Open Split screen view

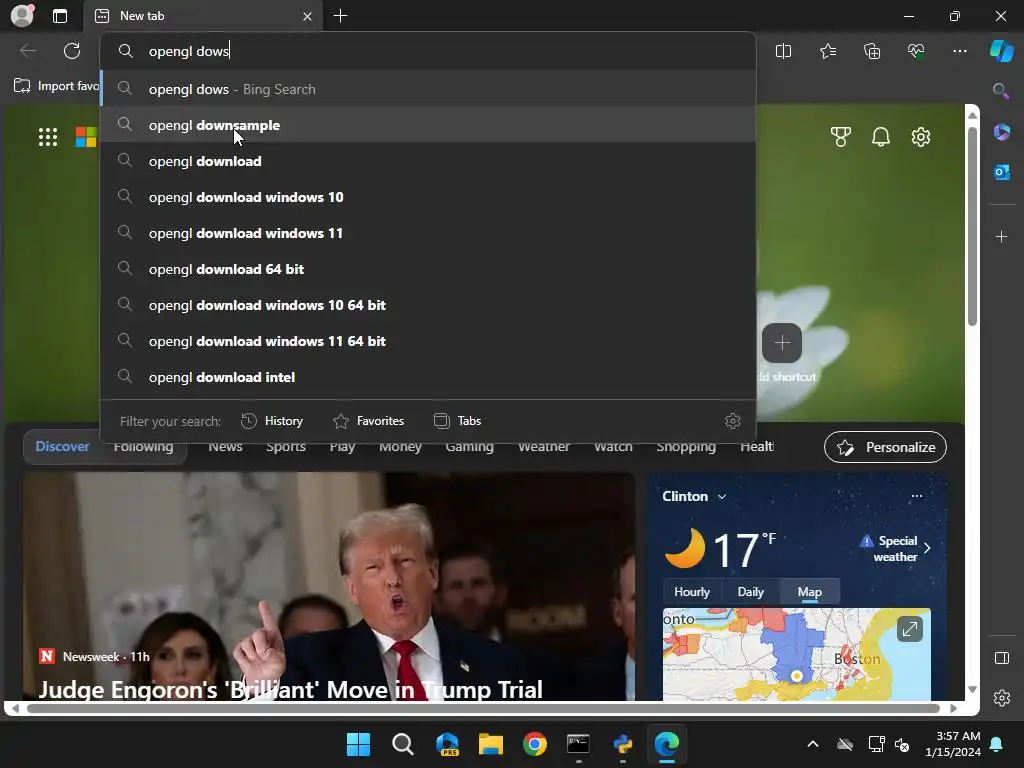[783, 51]
